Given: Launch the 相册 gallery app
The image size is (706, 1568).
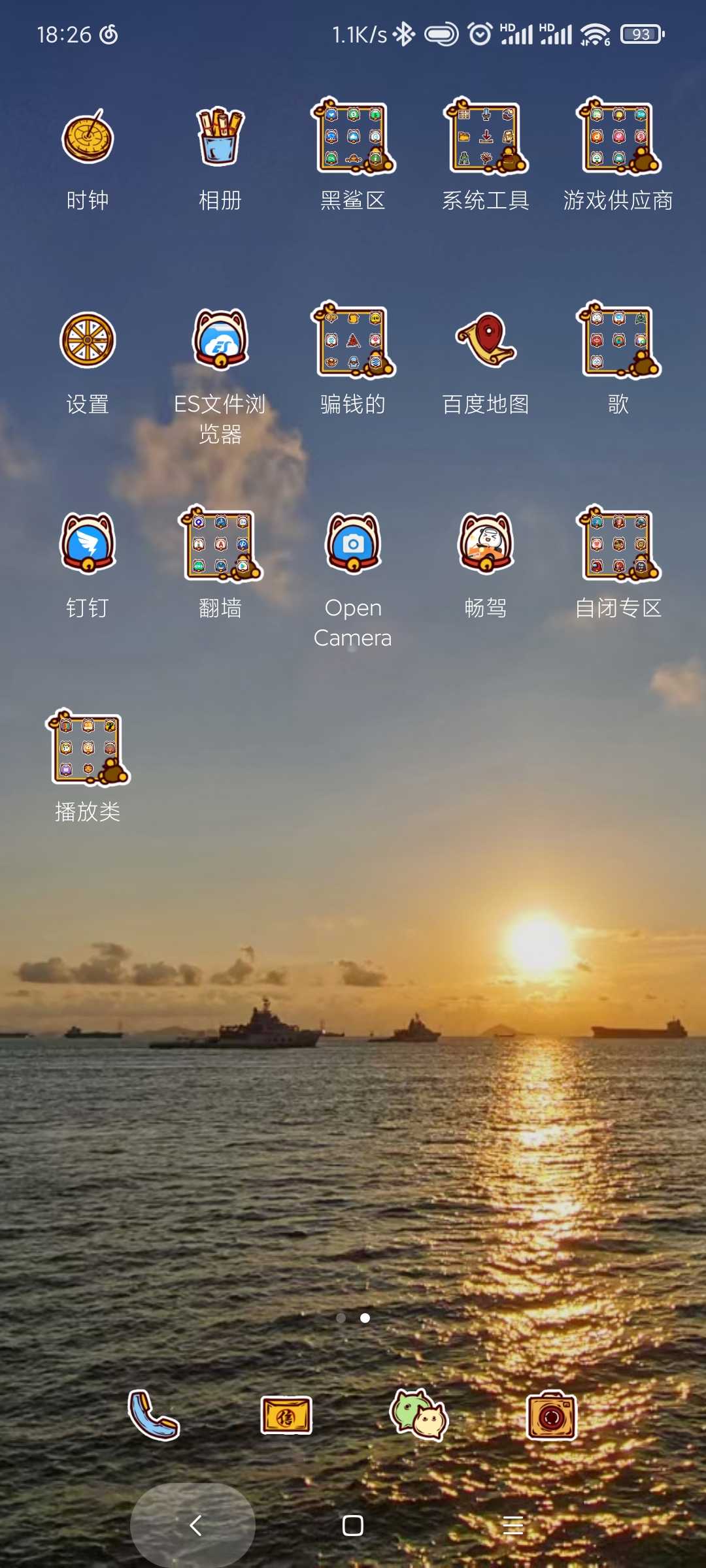Looking at the screenshot, I should [220, 138].
